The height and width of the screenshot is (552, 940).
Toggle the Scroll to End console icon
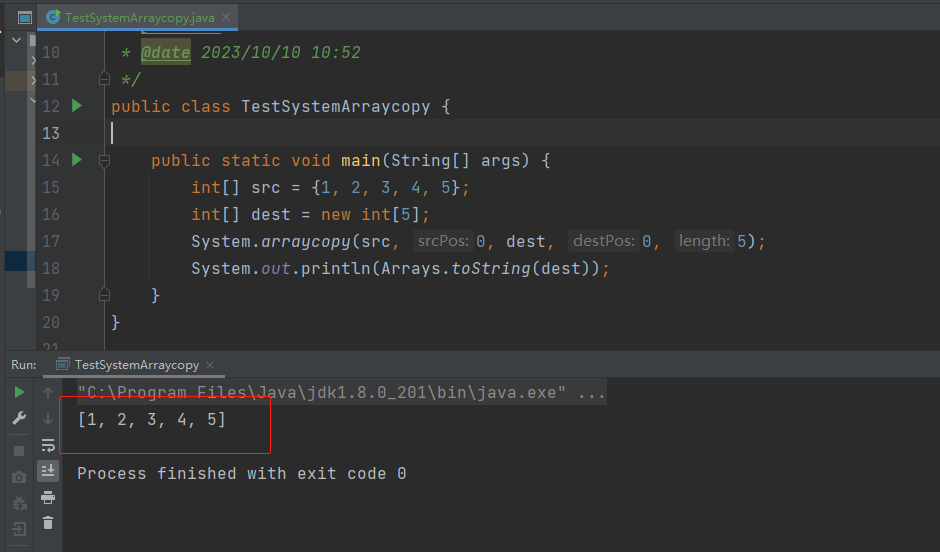48,471
